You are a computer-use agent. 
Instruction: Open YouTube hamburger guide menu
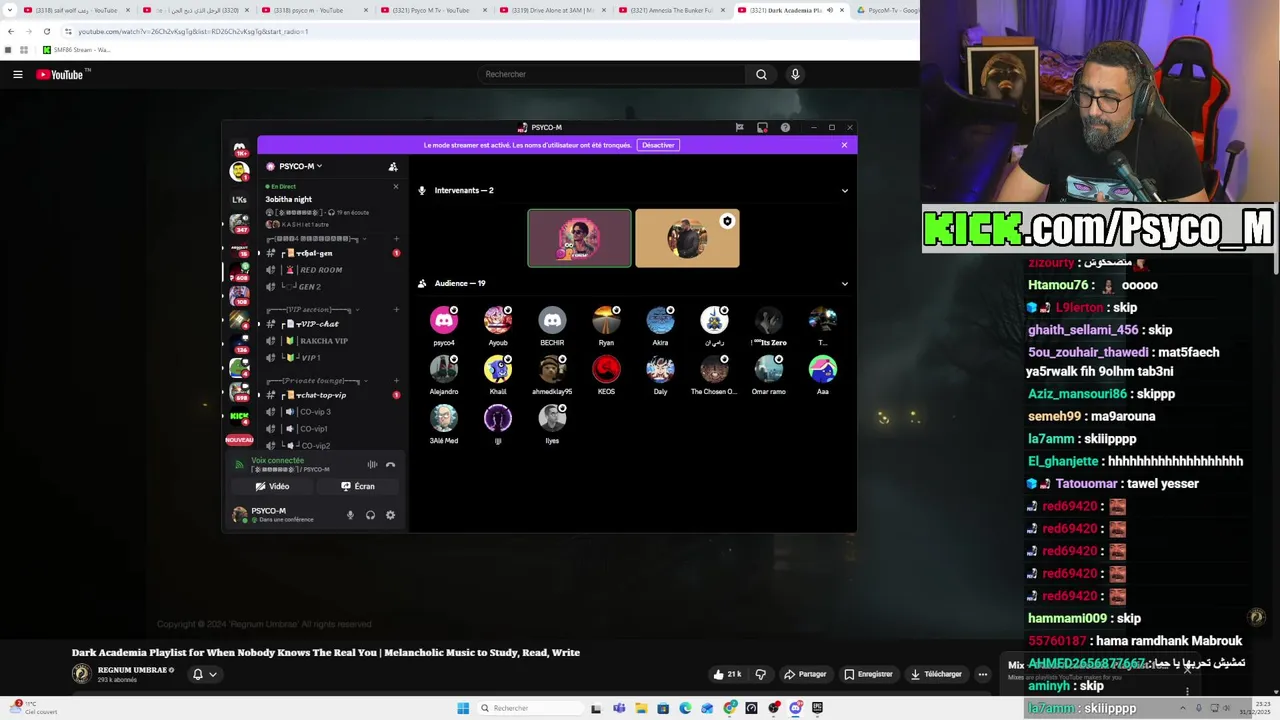click(17, 74)
